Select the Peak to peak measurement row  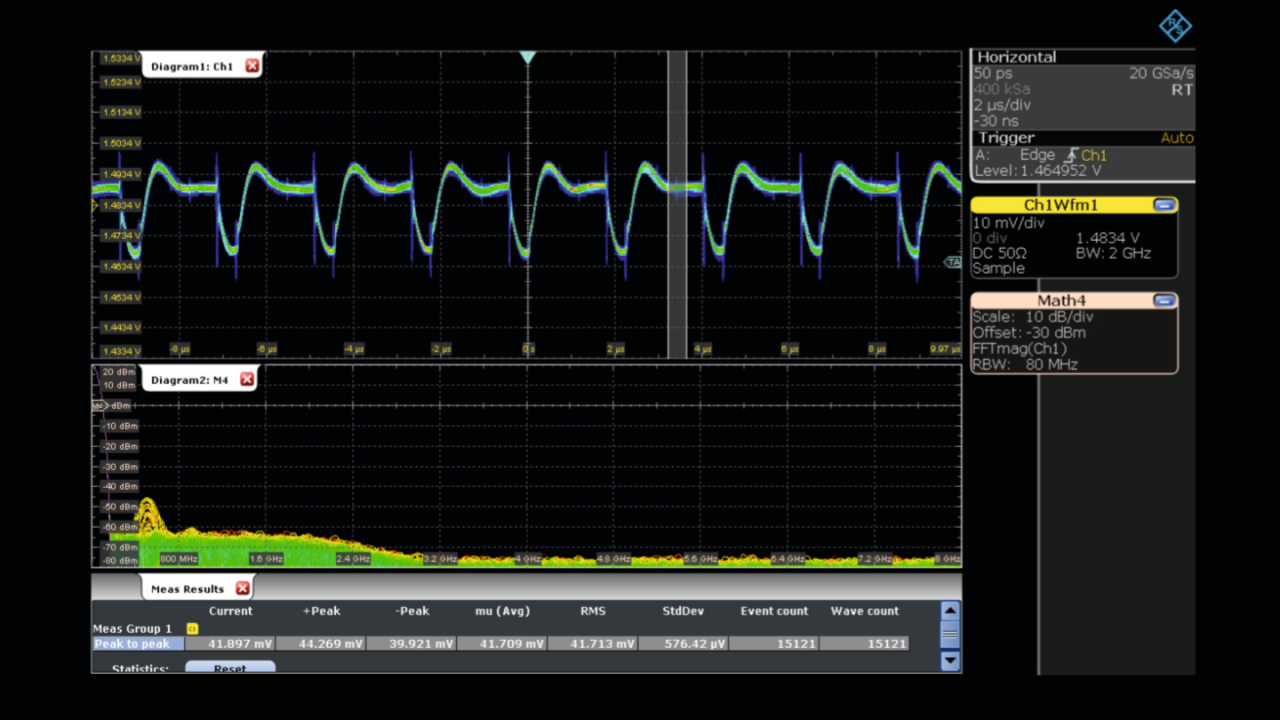click(500, 644)
